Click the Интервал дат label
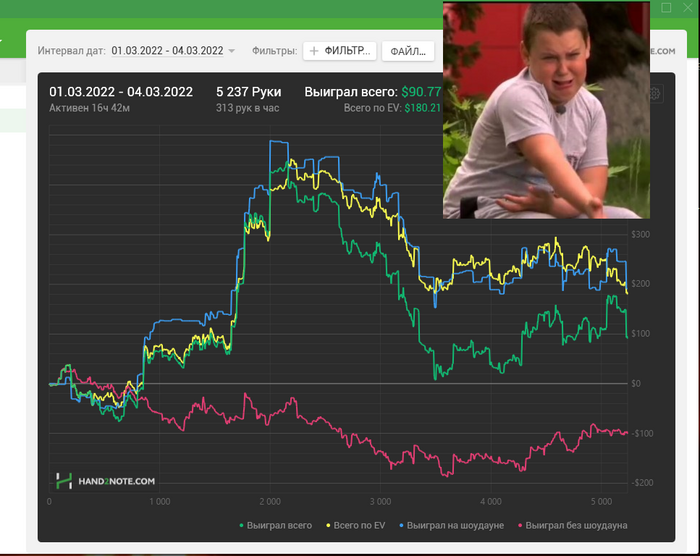The image size is (700, 556). coord(71,51)
